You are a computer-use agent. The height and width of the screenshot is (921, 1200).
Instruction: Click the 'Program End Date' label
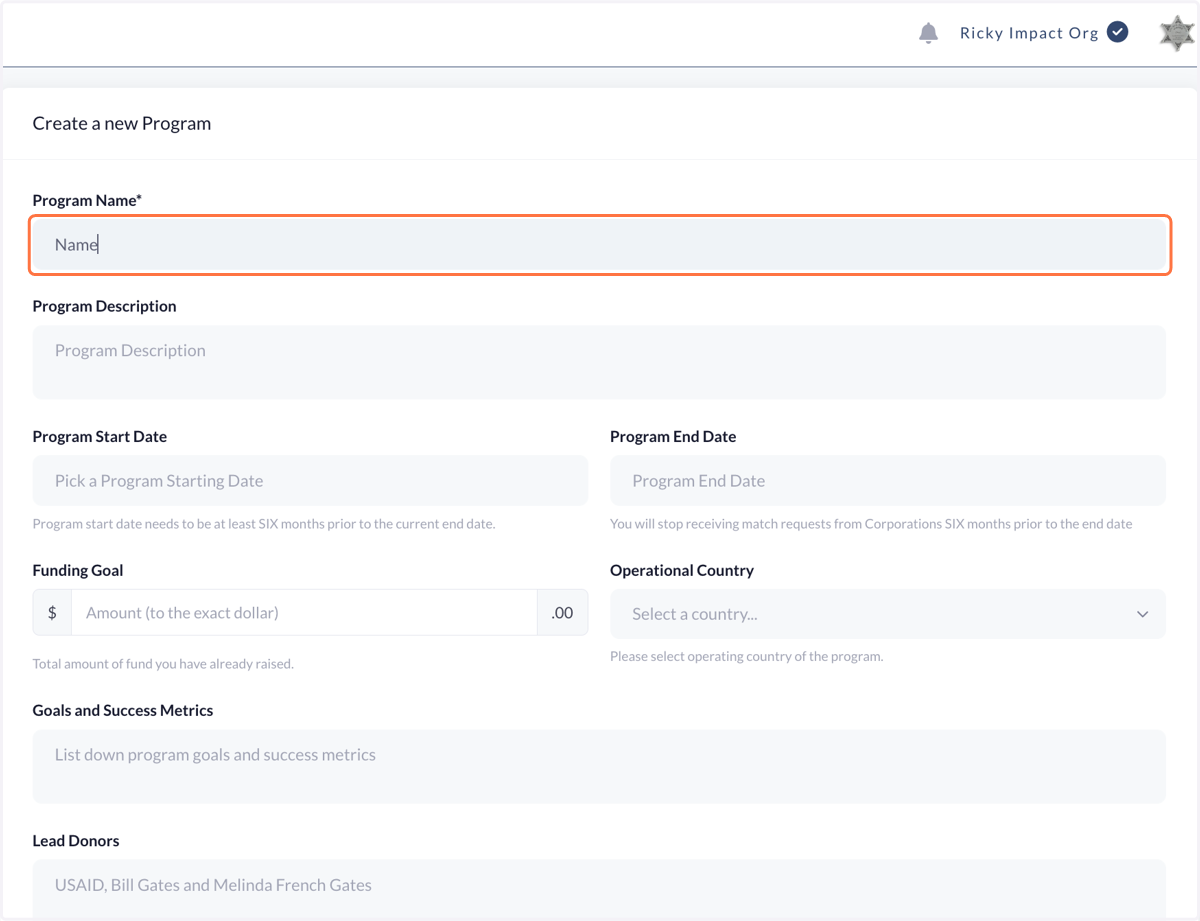click(x=673, y=437)
